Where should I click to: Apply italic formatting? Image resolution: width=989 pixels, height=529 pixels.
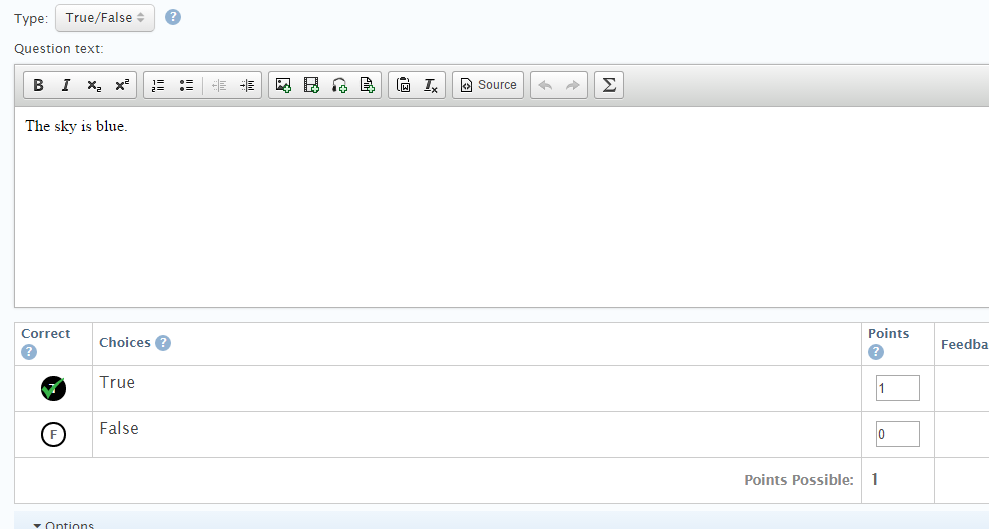pyautogui.click(x=66, y=85)
